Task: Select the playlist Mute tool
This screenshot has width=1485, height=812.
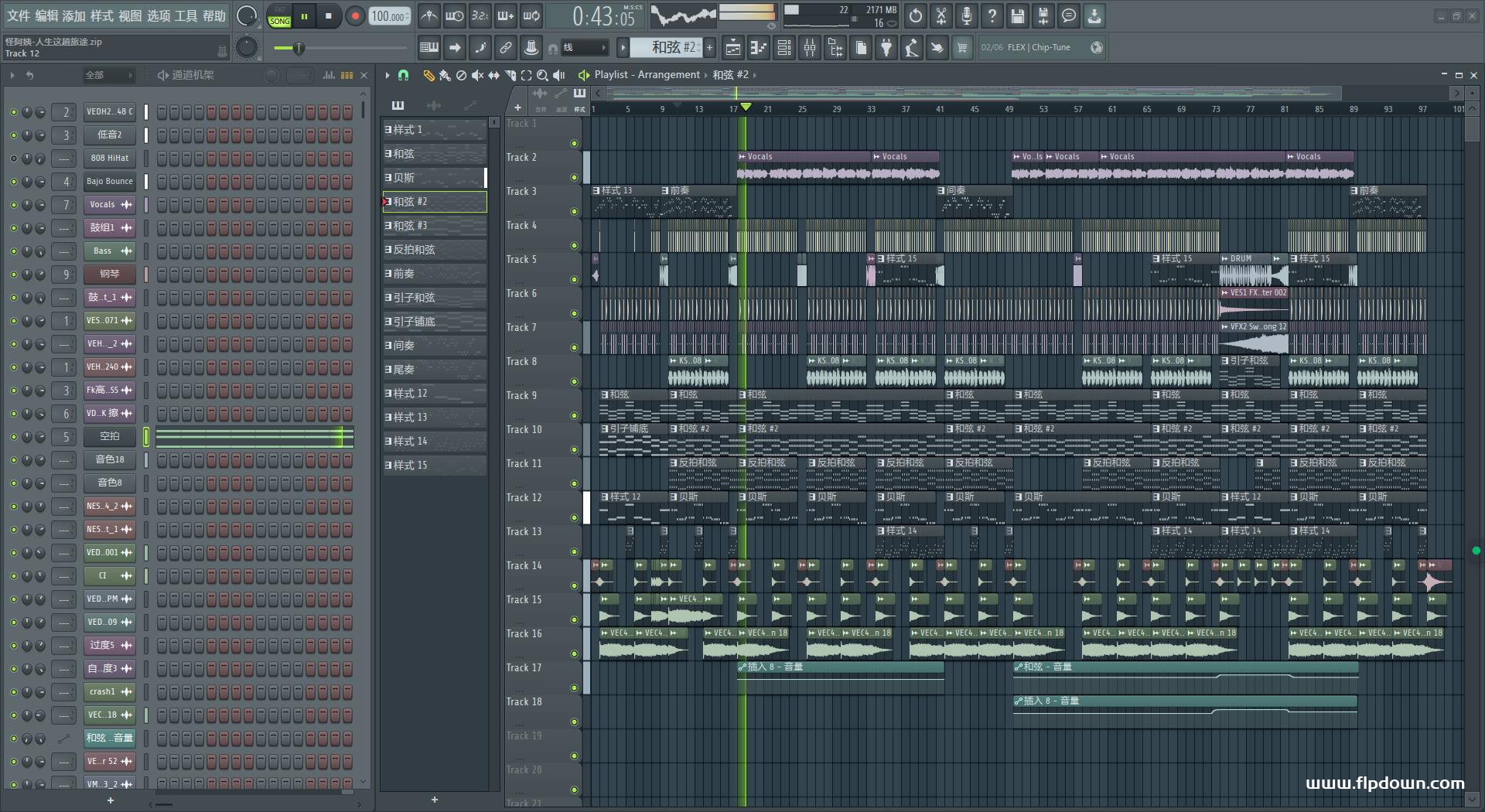Action: 477,75
